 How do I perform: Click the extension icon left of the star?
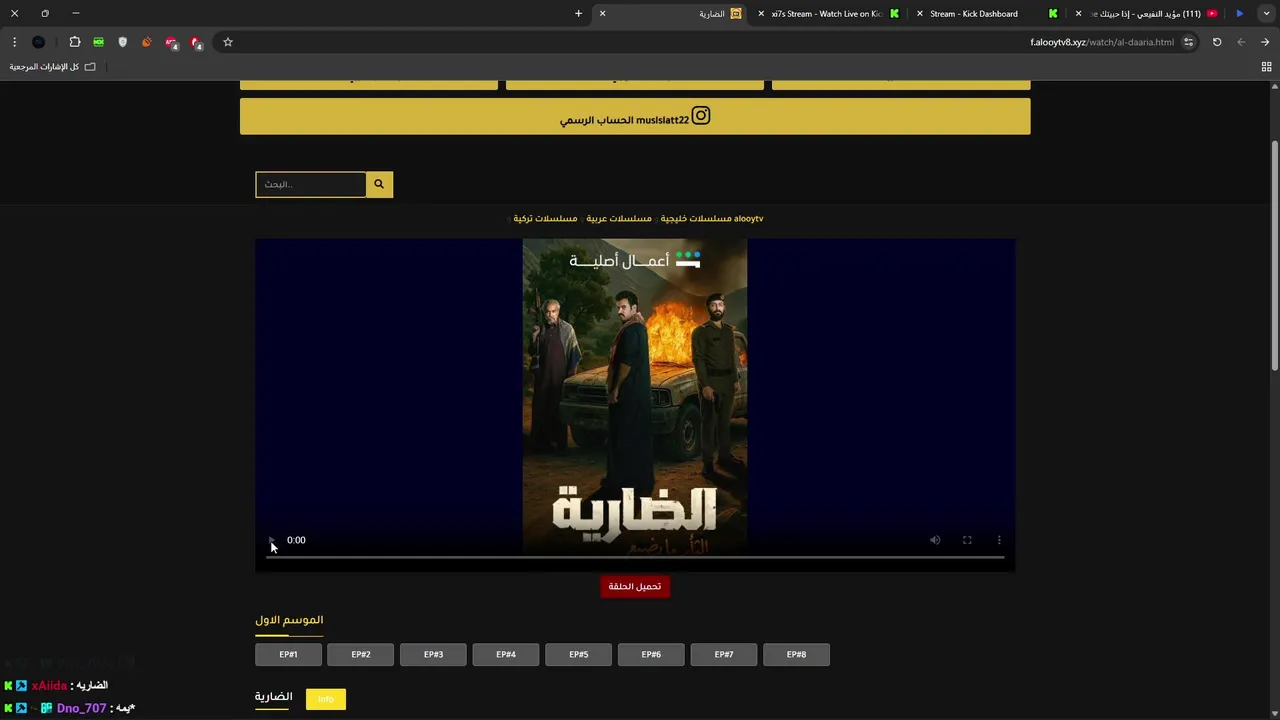pos(196,42)
